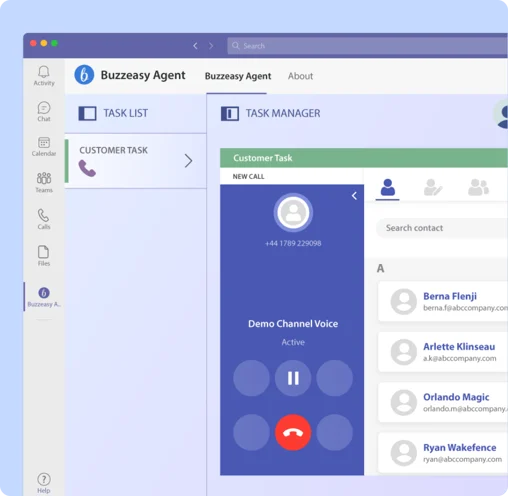
Task: Select contact Orlando Magic
Action: click(443, 402)
